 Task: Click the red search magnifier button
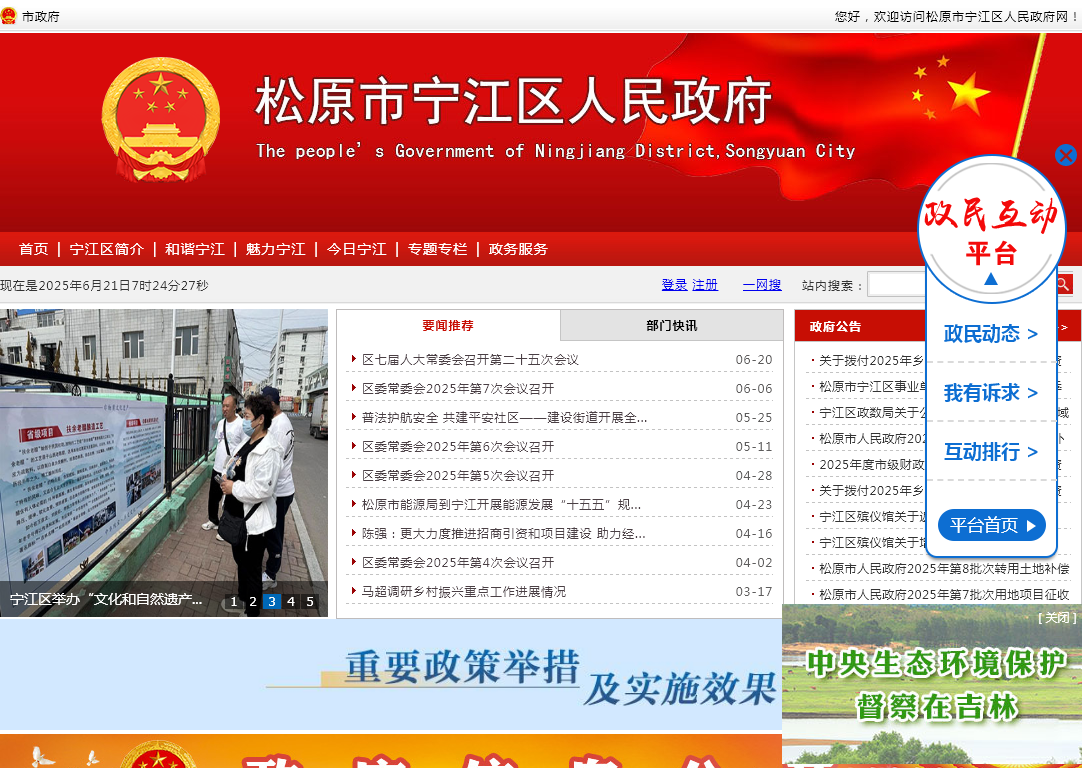click(1064, 284)
